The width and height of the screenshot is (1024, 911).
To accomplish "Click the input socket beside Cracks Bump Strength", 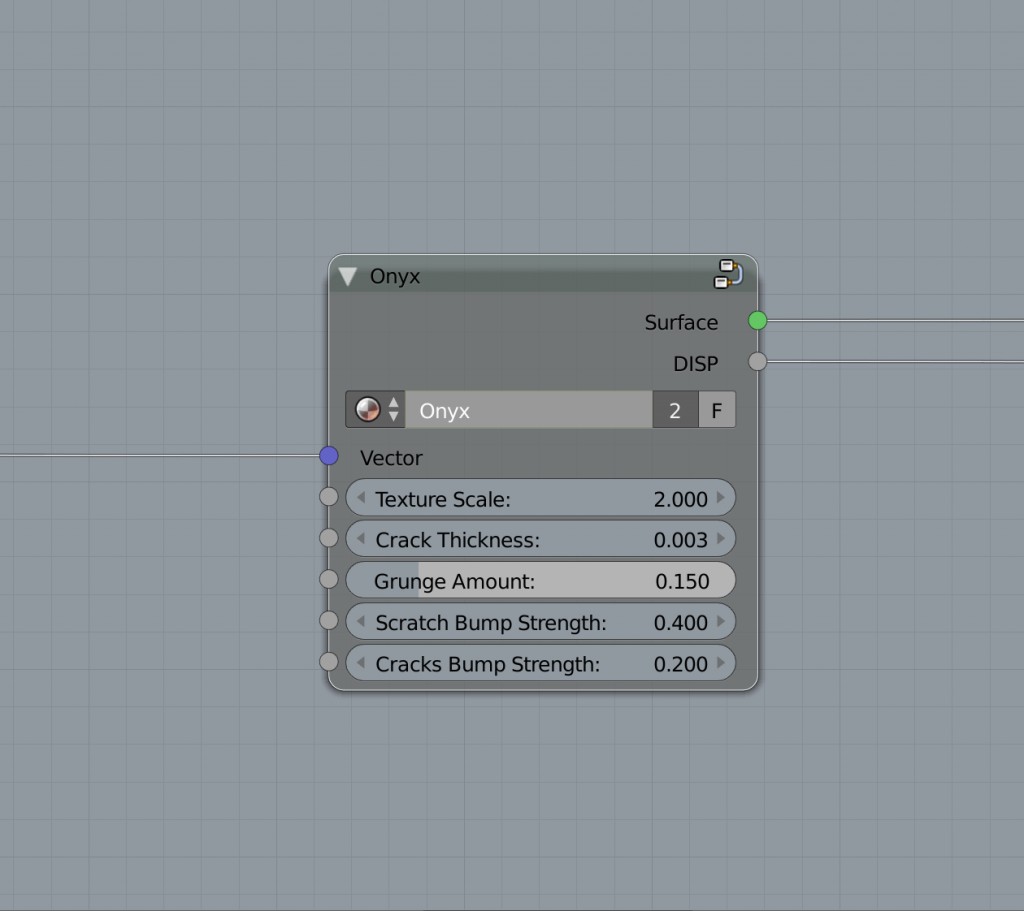I will (x=328, y=661).
